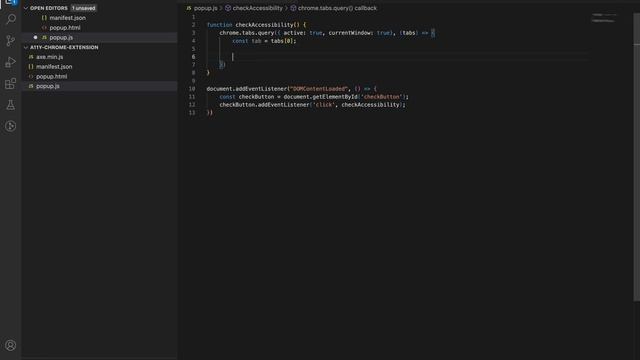Click 'checkButton' string in getElementById call
Viewport: 640px width, 360px height.
tap(382, 97)
